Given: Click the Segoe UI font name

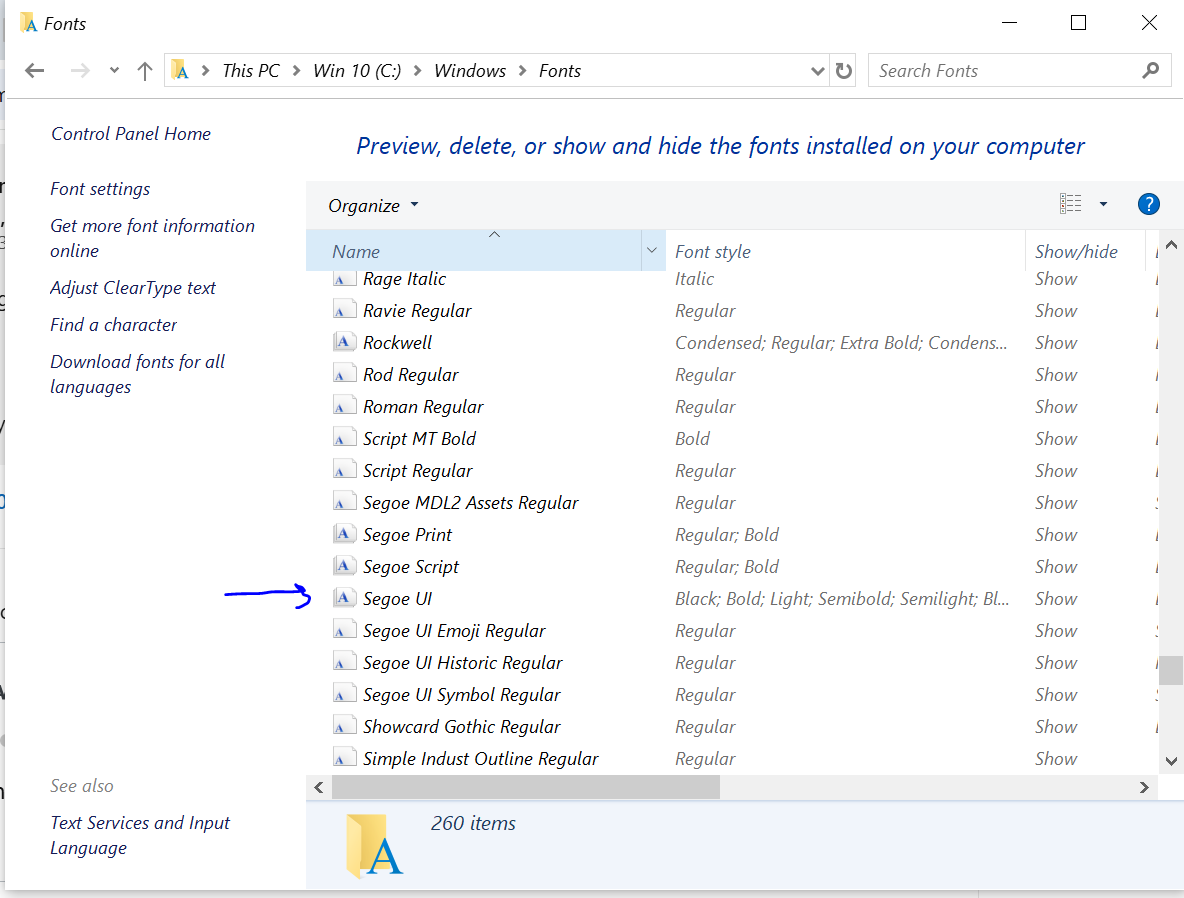Looking at the screenshot, I should click(397, 599).
